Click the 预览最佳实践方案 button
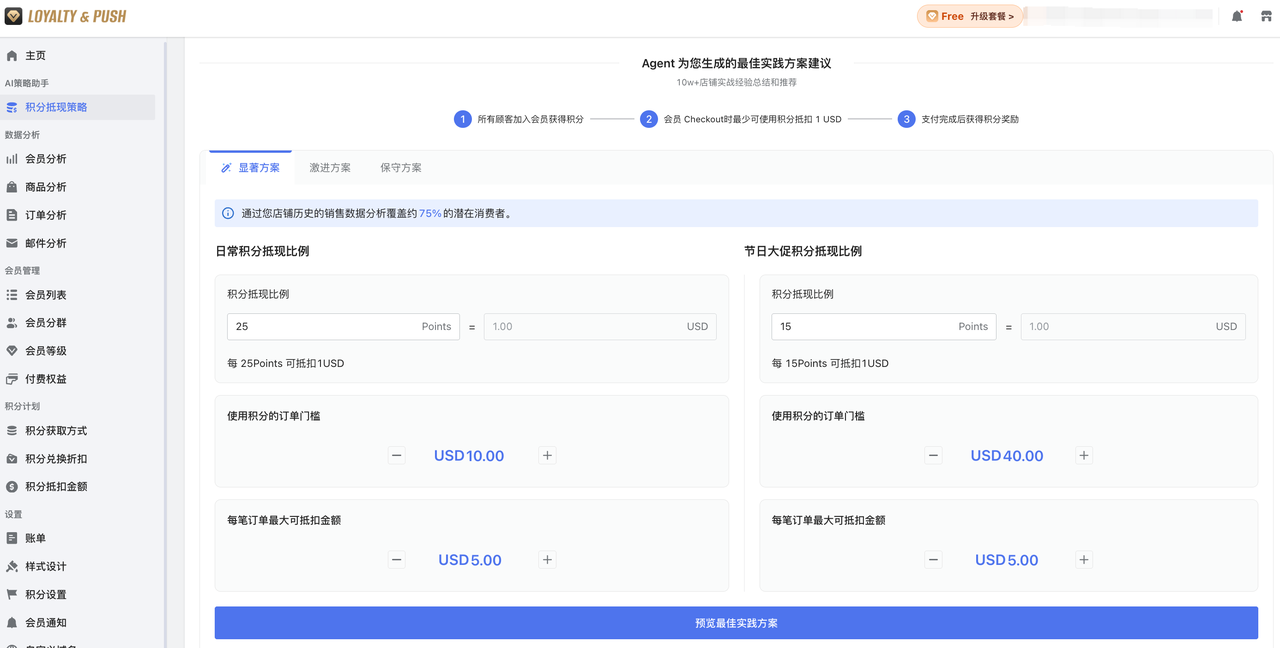The height and width of the screenshot is (648, 1280). [736, 622]
